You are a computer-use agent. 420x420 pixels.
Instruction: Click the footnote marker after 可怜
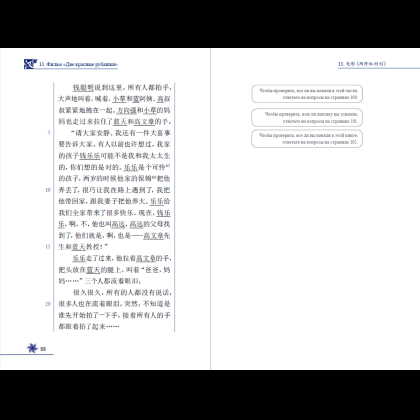point(168,165)
